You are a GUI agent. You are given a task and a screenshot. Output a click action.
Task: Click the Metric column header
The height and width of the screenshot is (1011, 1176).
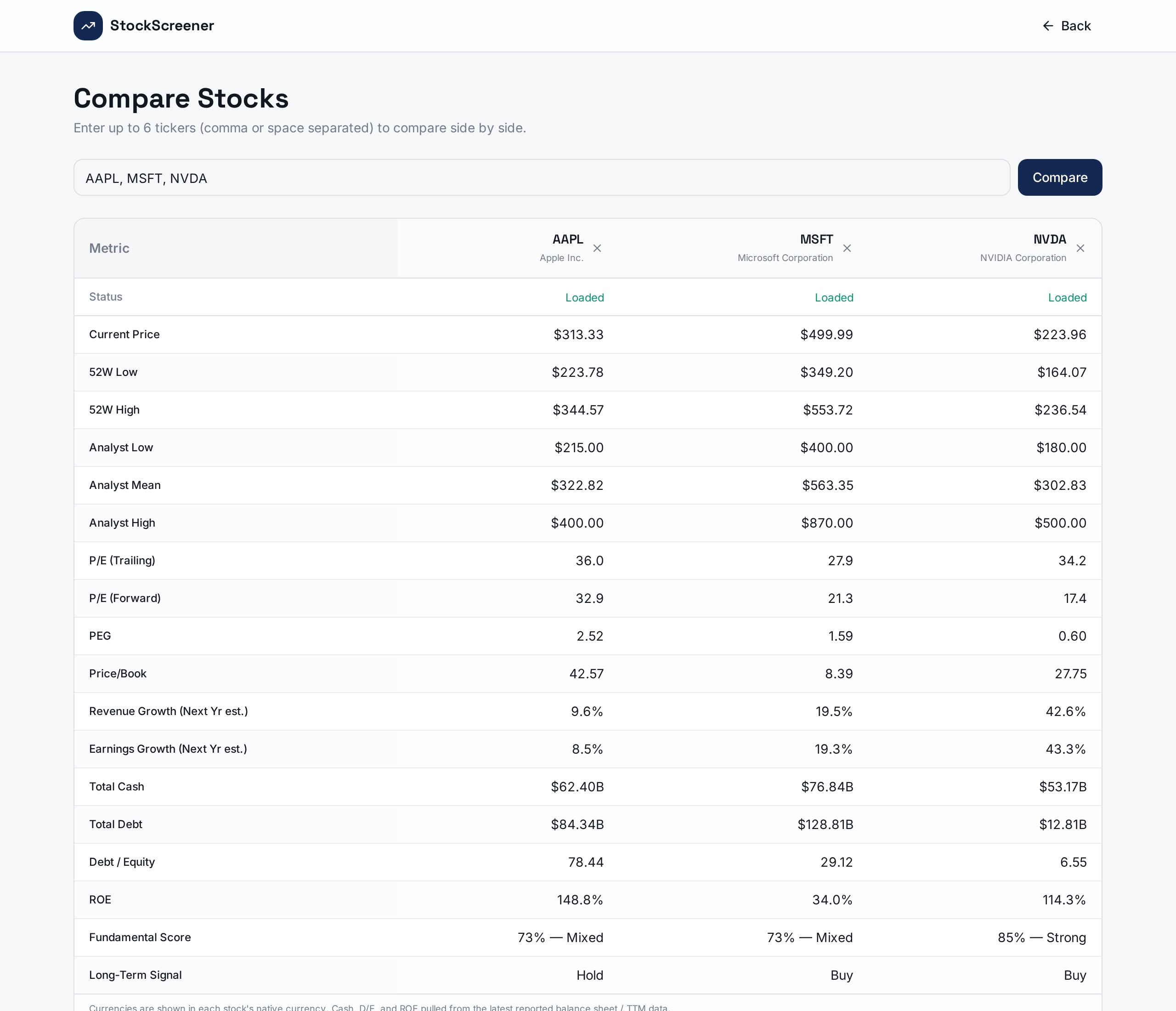coord(109,248)
